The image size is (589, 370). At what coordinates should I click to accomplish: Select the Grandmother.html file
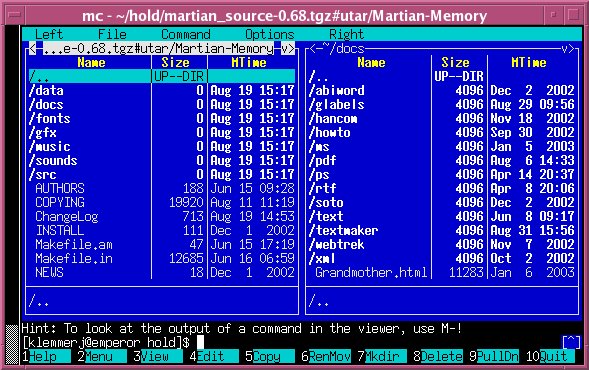point(442,272)
